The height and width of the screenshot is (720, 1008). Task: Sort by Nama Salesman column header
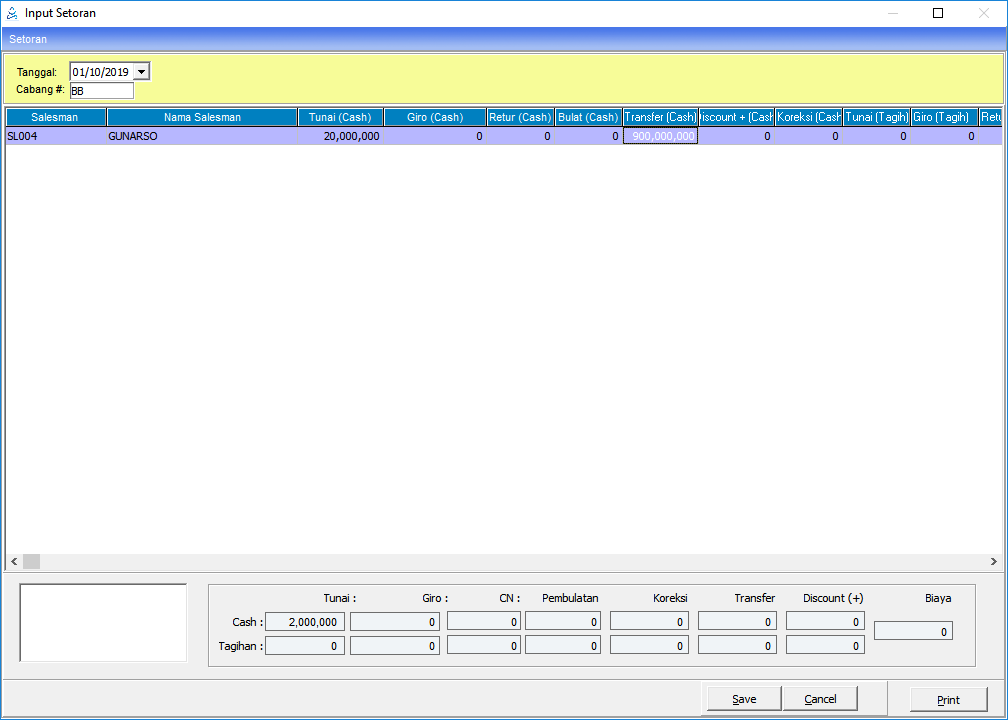[202, 117]
